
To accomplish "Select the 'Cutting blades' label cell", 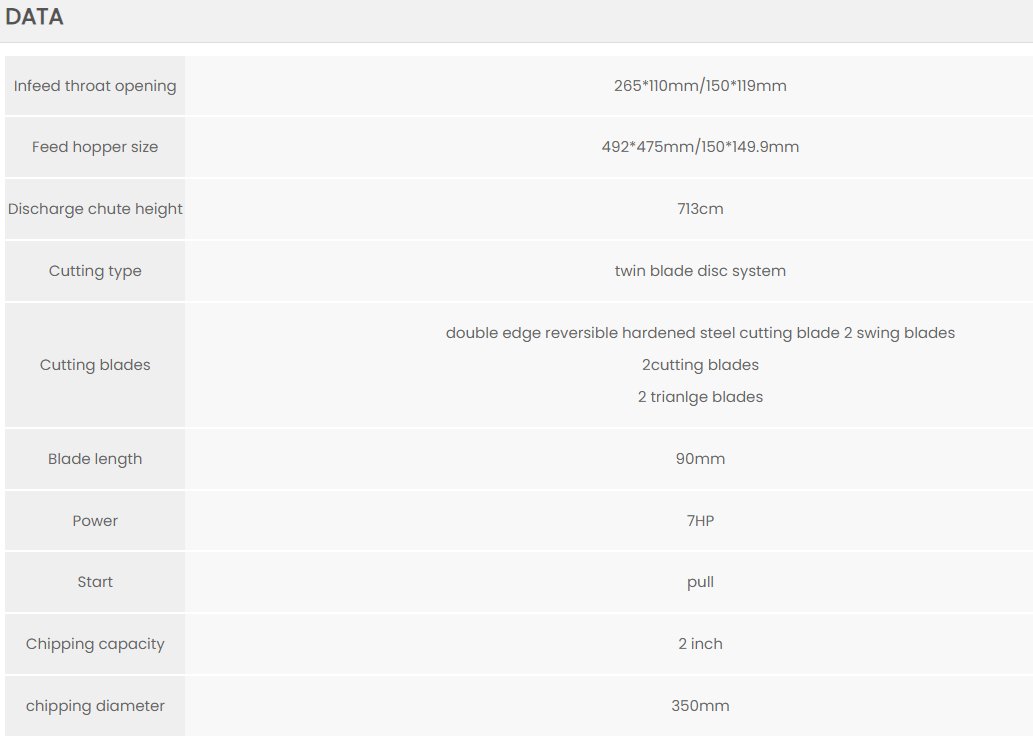I will click(95, 365).
